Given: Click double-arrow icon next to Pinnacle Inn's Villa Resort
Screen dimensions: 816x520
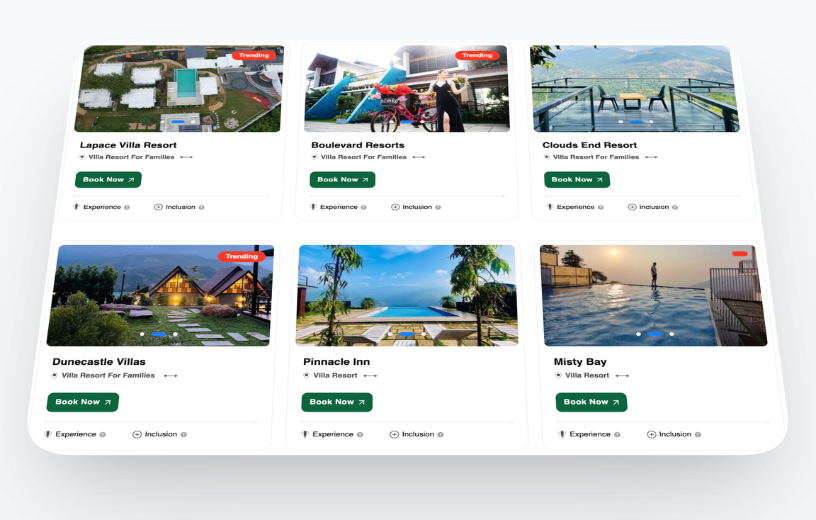Looking at the screenshot, I should [x=370, y=375].
